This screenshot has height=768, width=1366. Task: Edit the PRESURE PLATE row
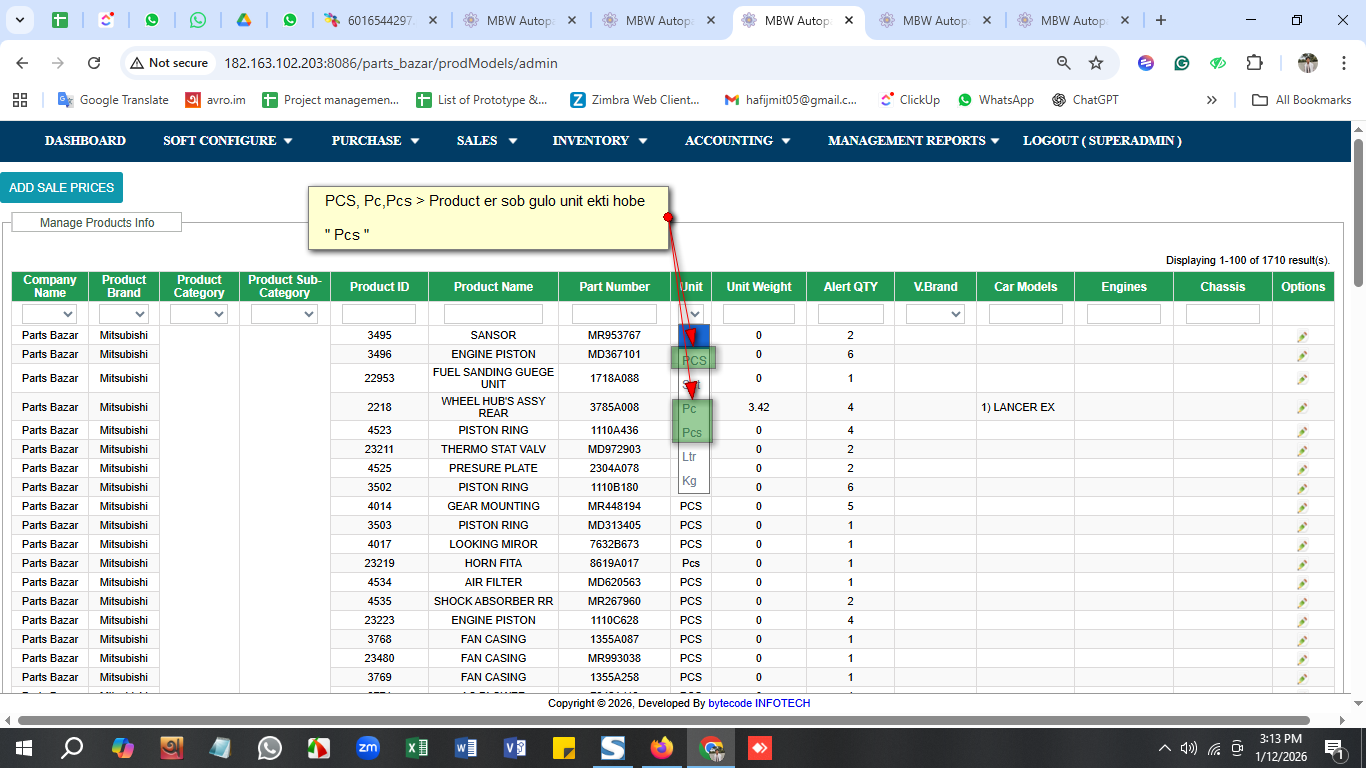(1302, 469)
